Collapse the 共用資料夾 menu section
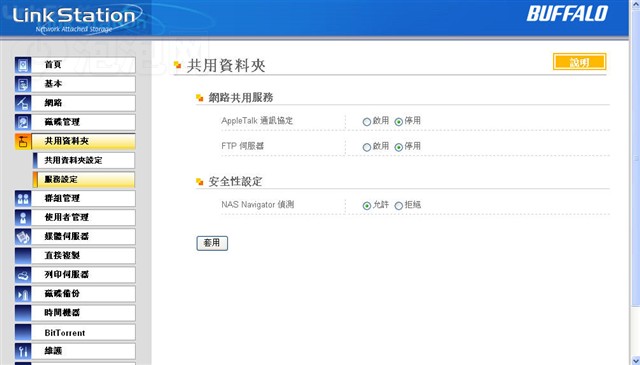The image size is (640, 365). [83, 141]
